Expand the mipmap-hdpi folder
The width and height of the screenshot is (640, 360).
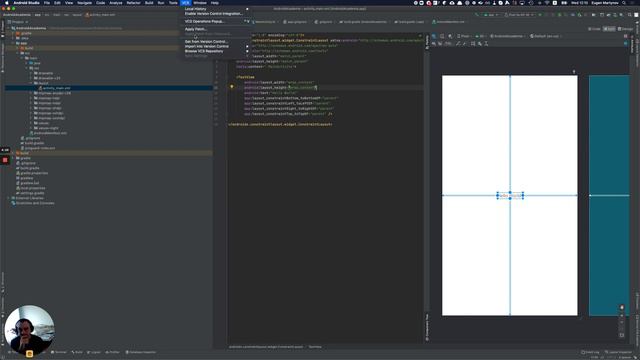tap(31, 98)
